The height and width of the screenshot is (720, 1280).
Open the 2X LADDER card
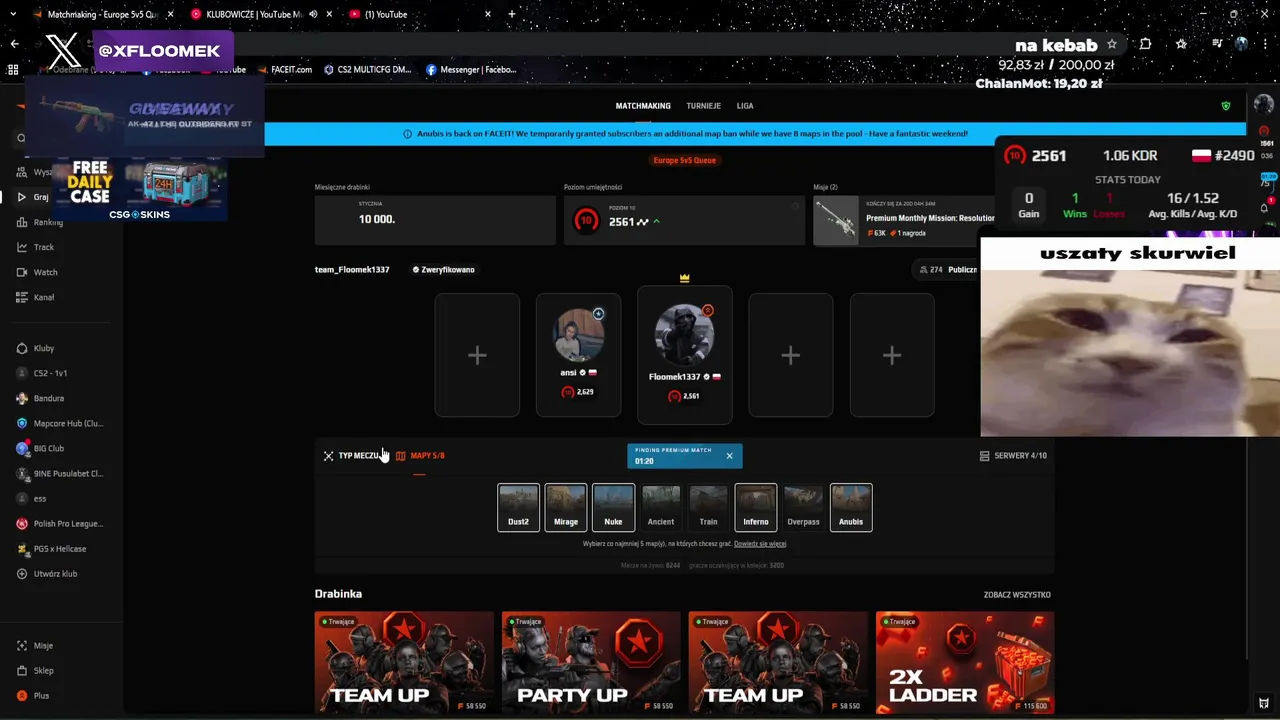[965, 663]
